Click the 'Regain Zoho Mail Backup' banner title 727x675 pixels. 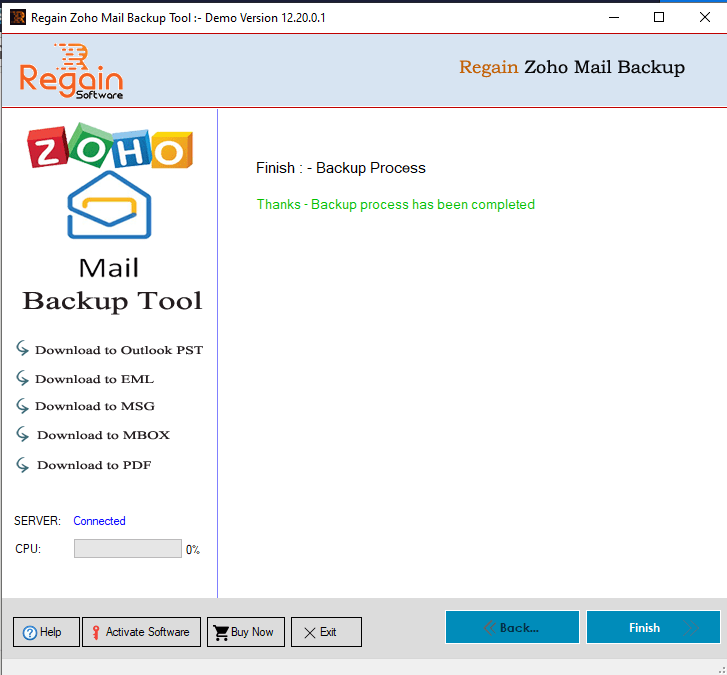click(x=572, y=68)
